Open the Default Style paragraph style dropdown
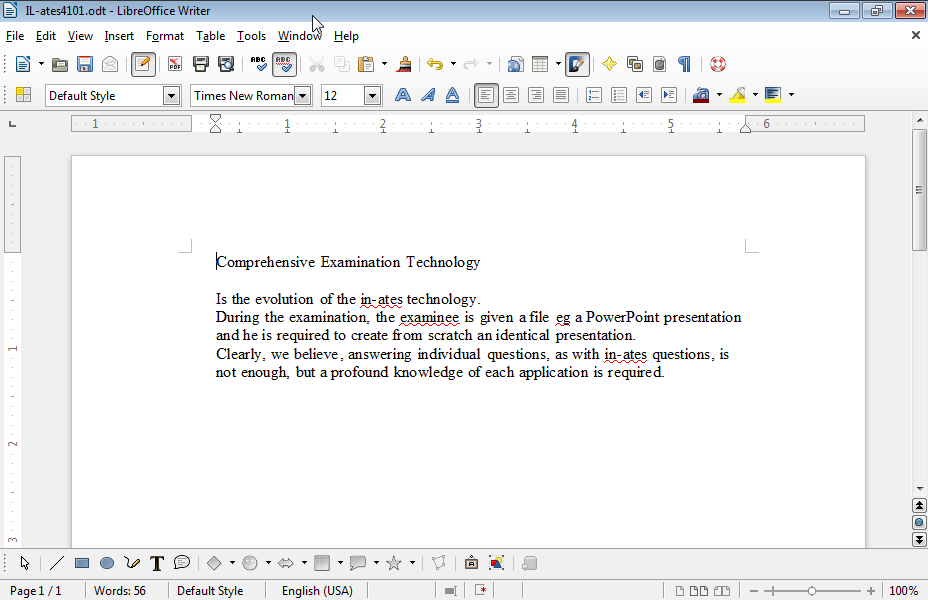This screenshot has height=600, width=928. (x=171, y=95)
